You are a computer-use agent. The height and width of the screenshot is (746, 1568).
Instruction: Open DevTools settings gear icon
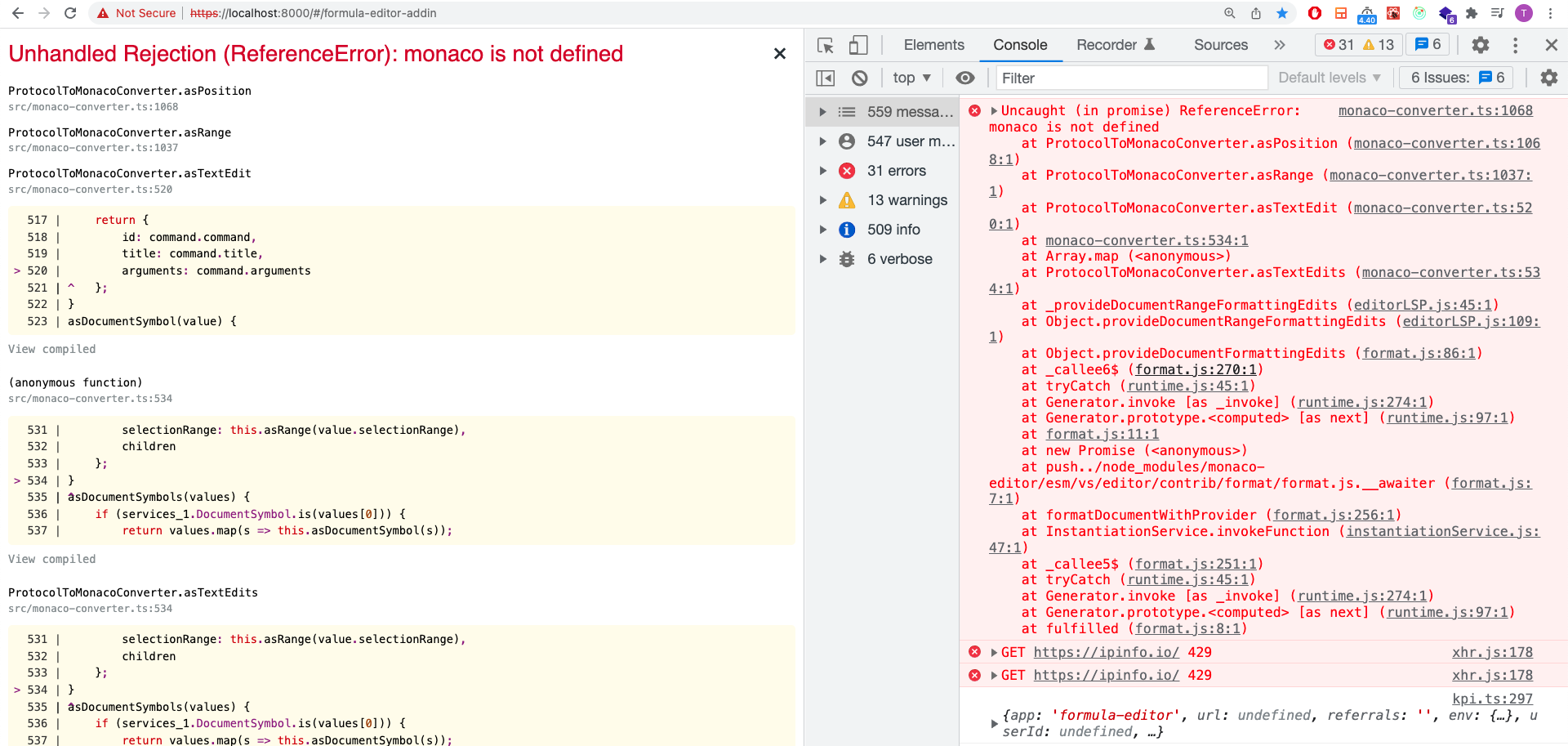click(1480, 46)
